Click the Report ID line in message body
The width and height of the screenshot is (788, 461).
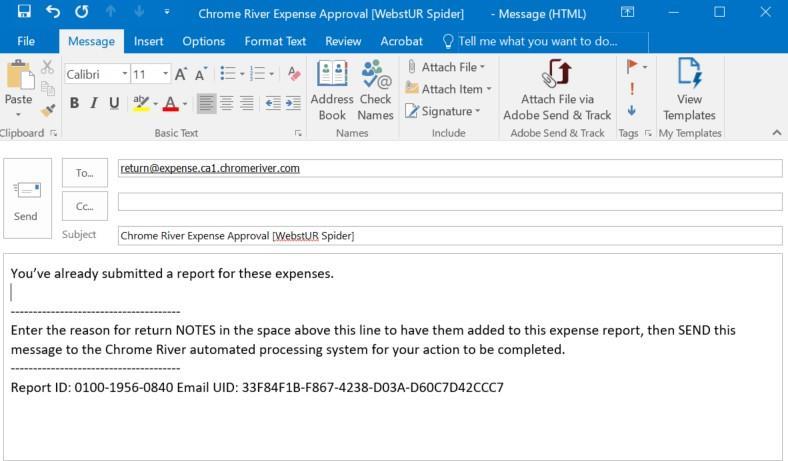tap(257, 388)
